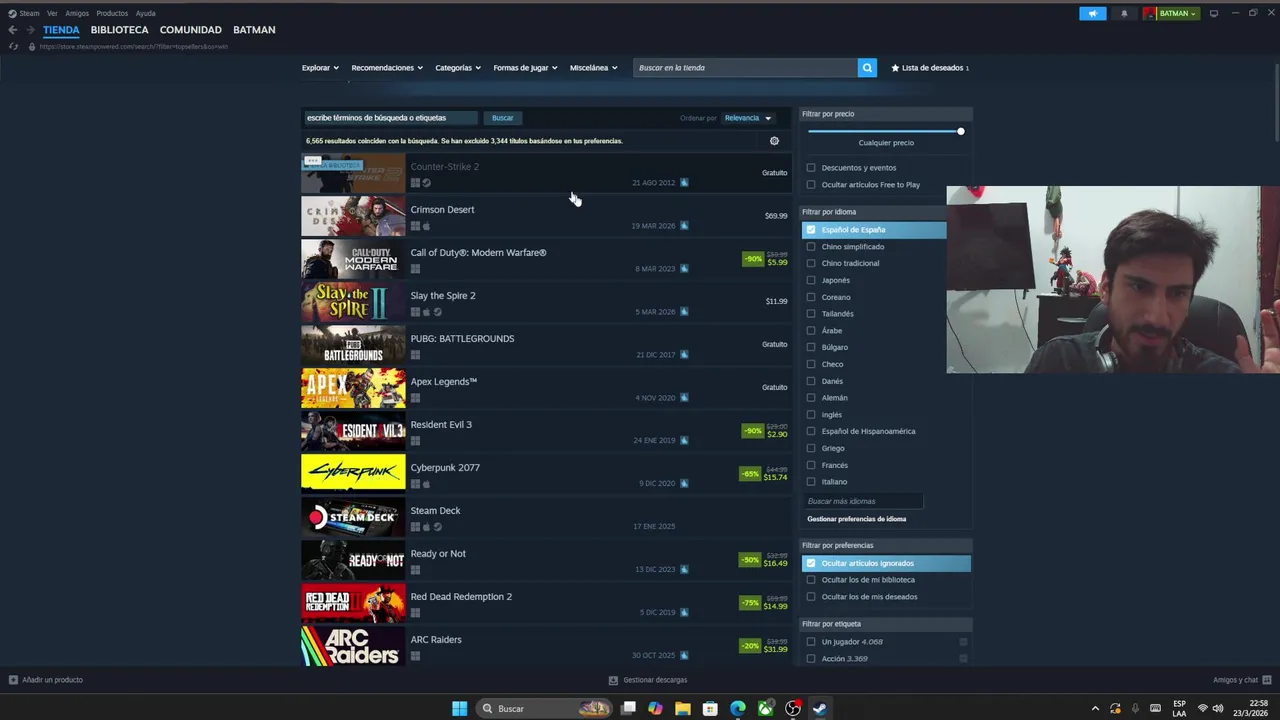Reload the store page
The width and height of the screenshot is (1280, 720).
[13, 46]
